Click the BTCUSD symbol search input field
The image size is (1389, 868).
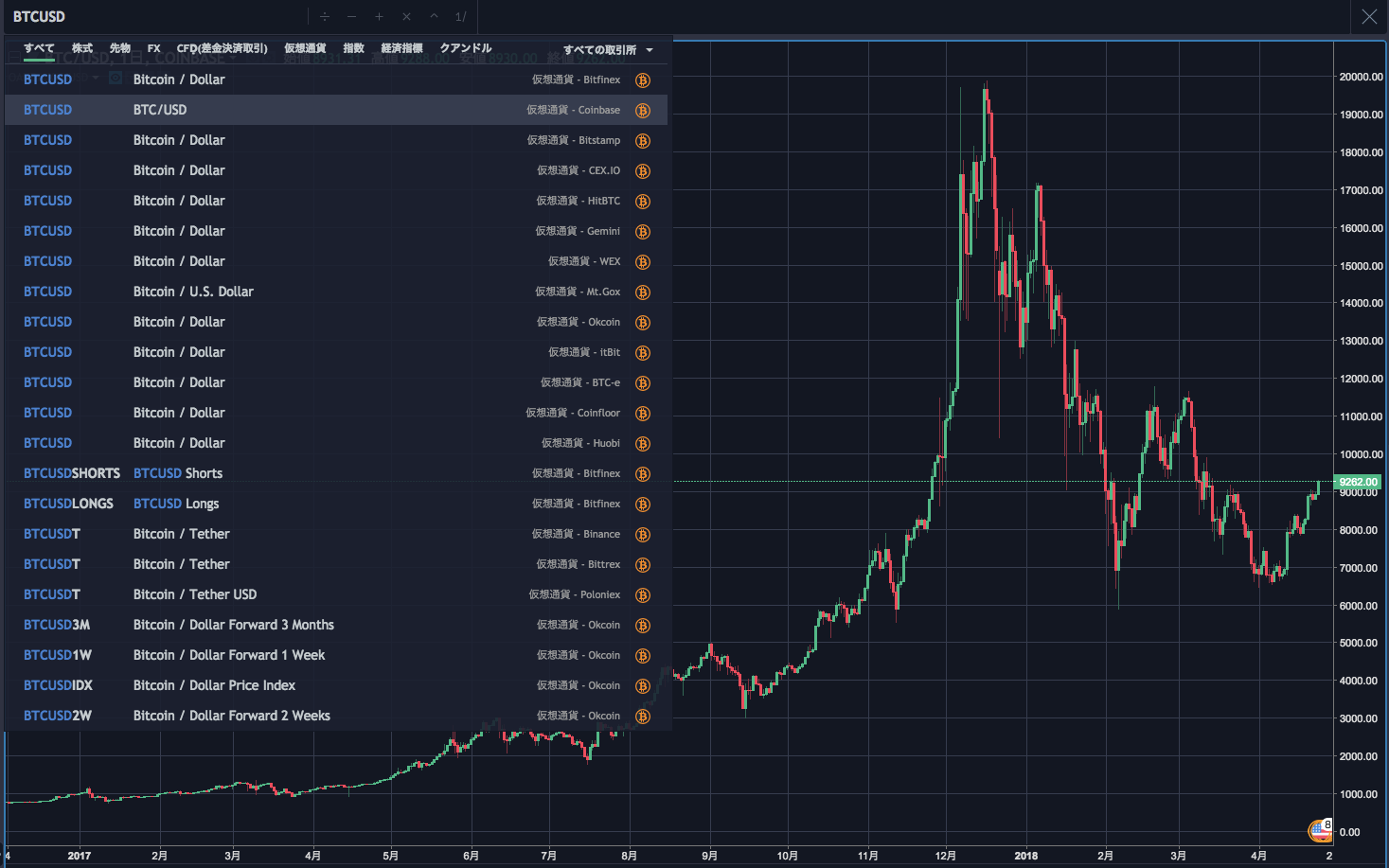(x=156, y=17)
